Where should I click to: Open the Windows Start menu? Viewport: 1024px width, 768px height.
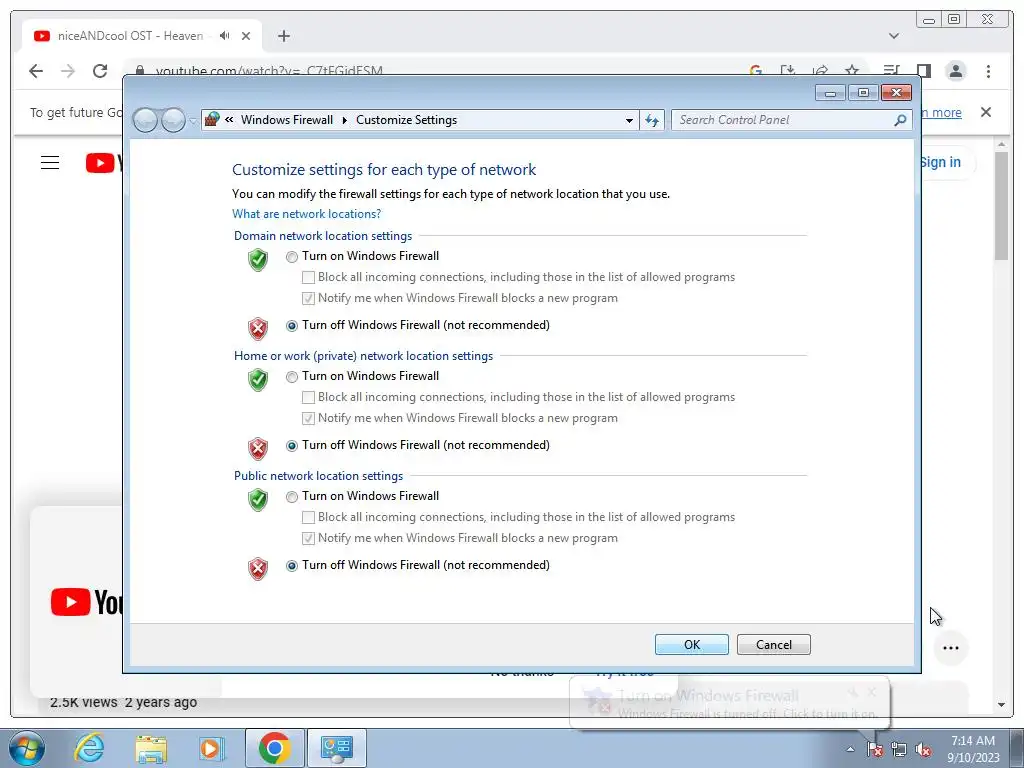click(x=26, y=748)
